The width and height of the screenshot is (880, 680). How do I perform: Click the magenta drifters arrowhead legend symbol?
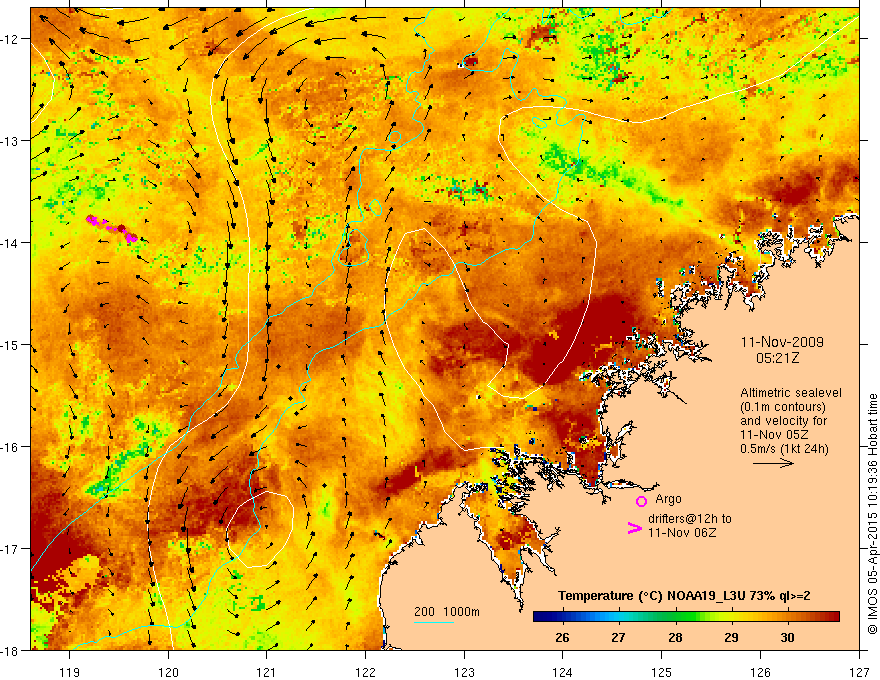tap(634, 528)
